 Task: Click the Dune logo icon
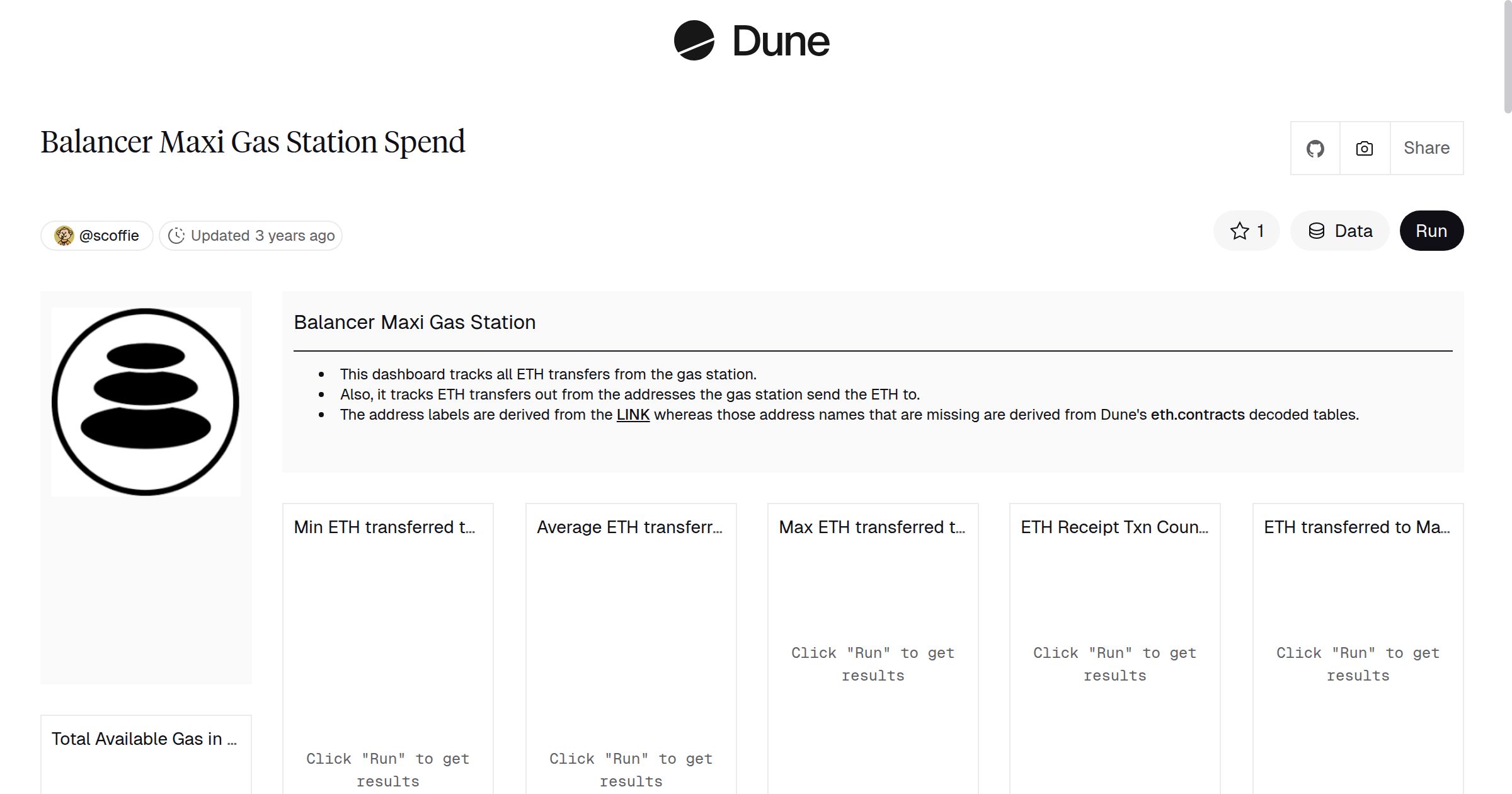pyautogui.click(x=694, y=41)
